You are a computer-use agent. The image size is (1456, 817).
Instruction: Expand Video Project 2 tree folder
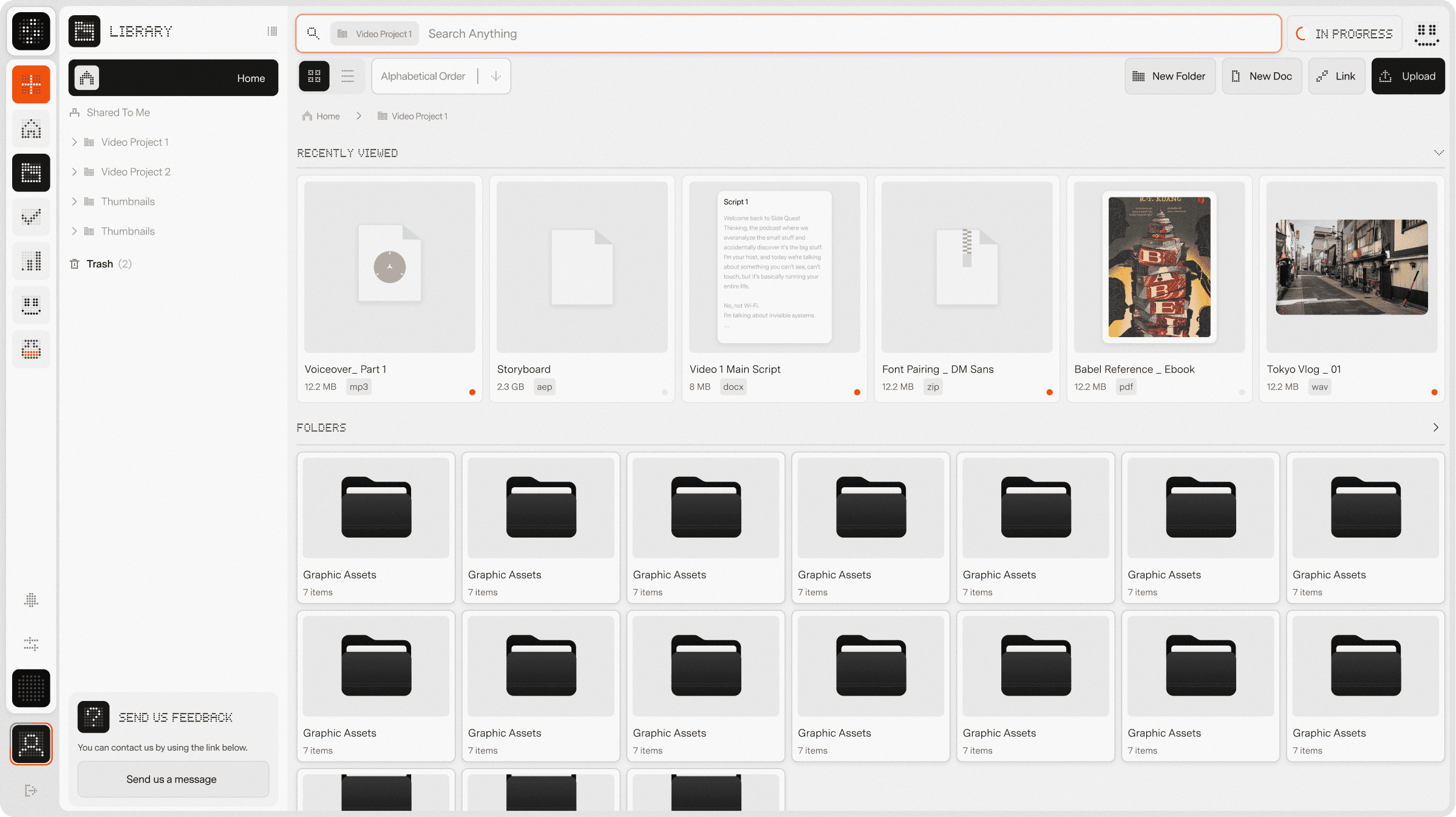[x=74, y=172]
